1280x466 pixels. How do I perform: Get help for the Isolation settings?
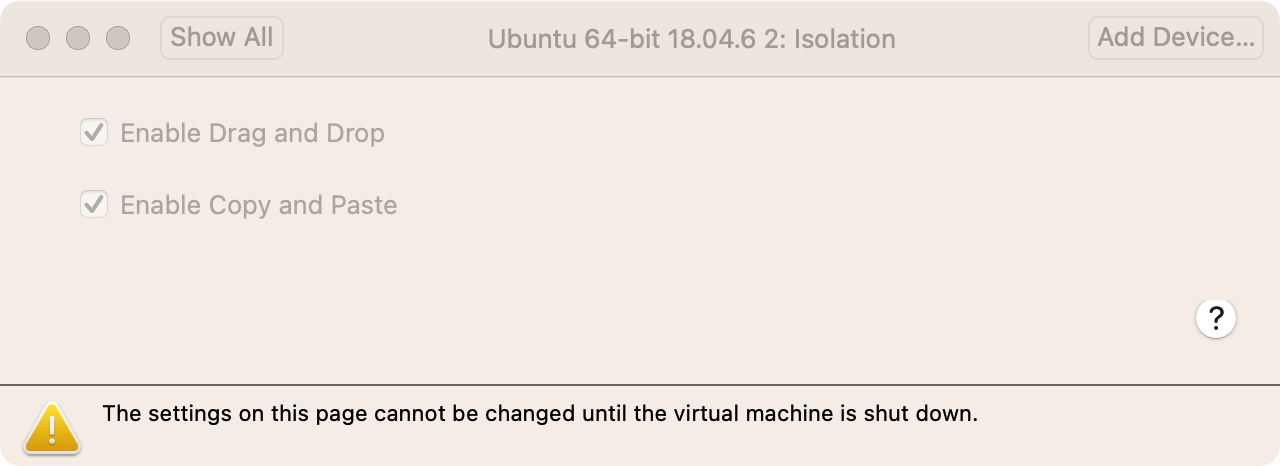pos(1216,319)
